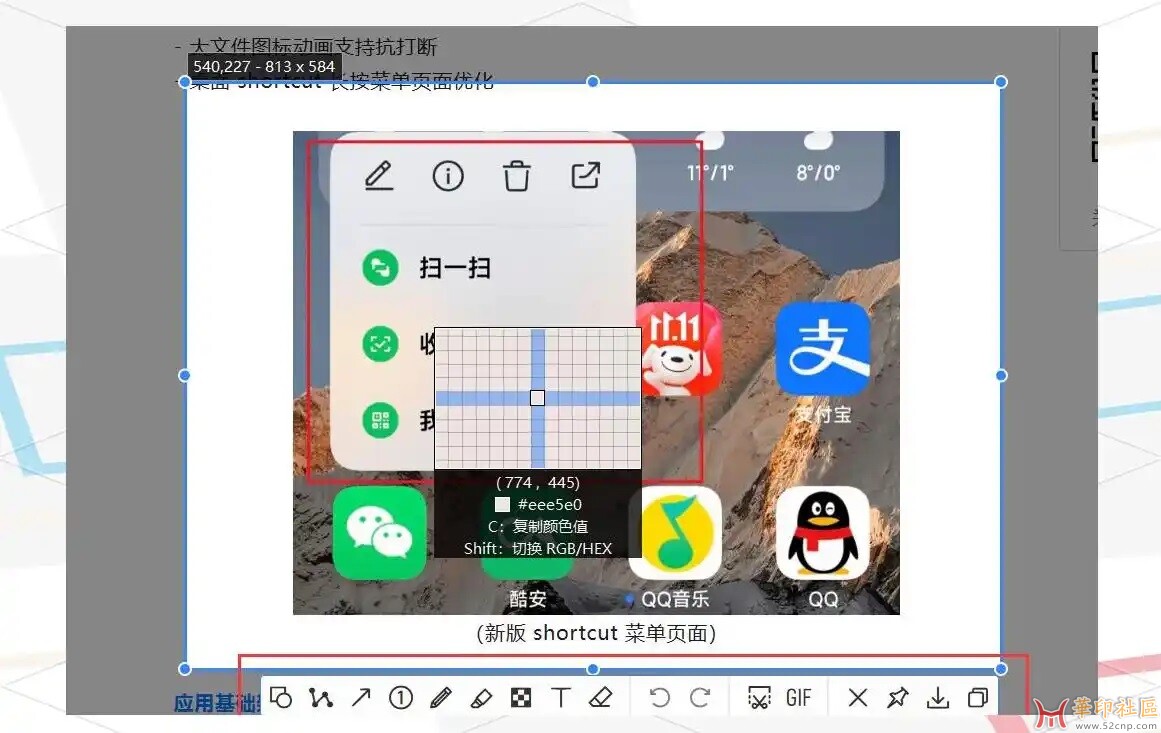Screen dimensions: 1161x733
Task: Start GIF recording
Action: coord(799,697)
